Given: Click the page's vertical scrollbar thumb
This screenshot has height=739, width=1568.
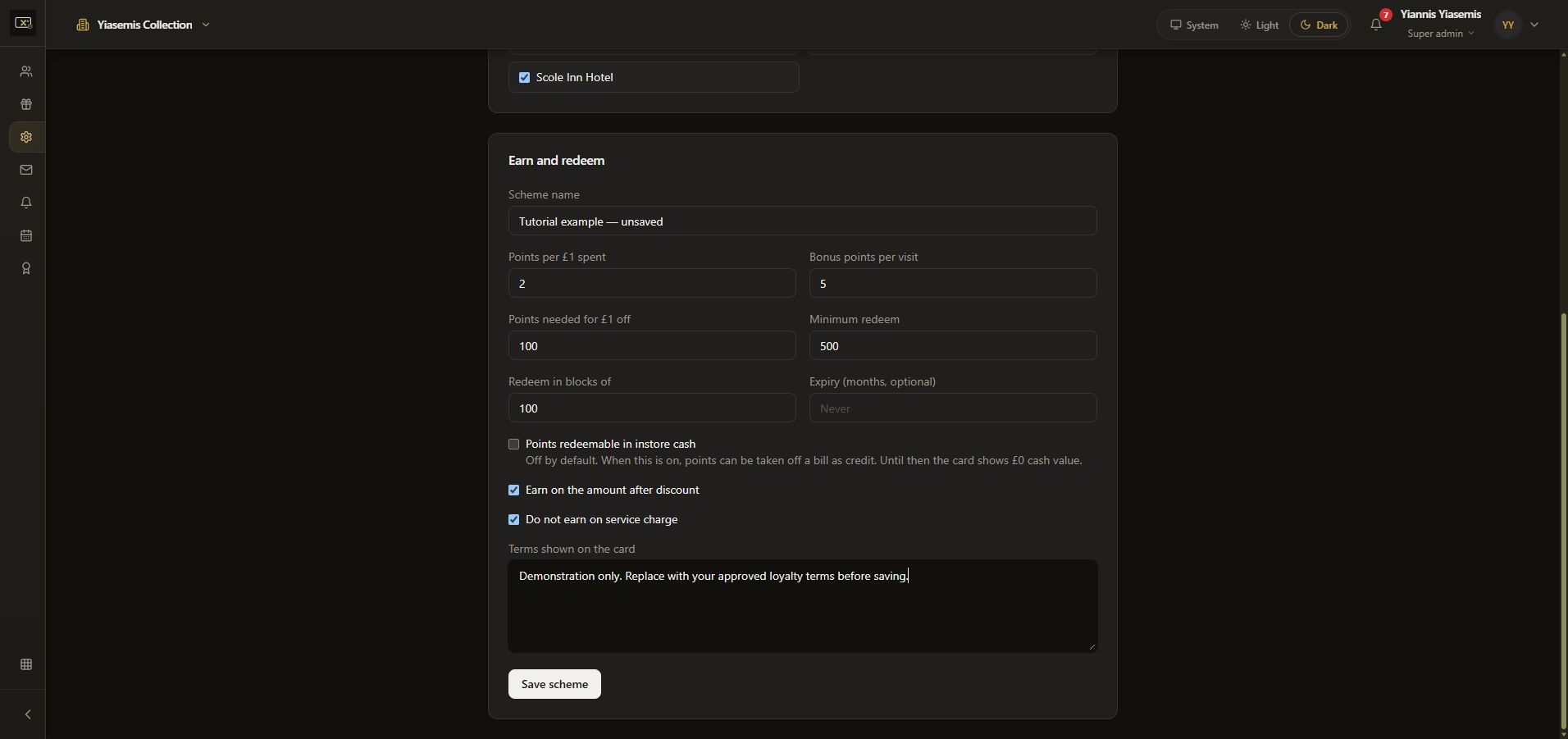Looking at the screenshot, I should click(x=1563, y=520).
